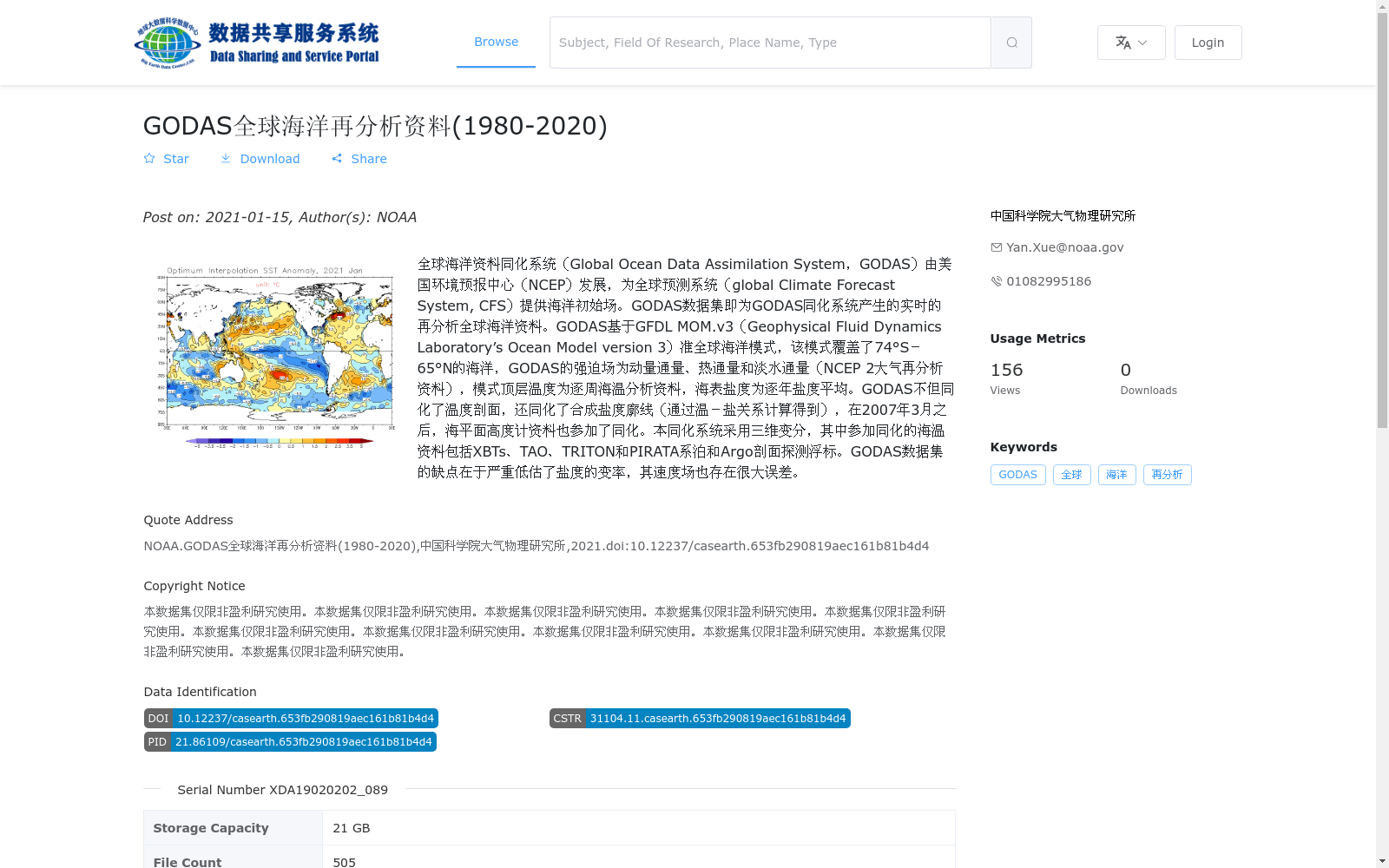Viewport: 1389px width, 868px height.
Task: Click the Data Sharing portal logo
Action: [257, 41]
